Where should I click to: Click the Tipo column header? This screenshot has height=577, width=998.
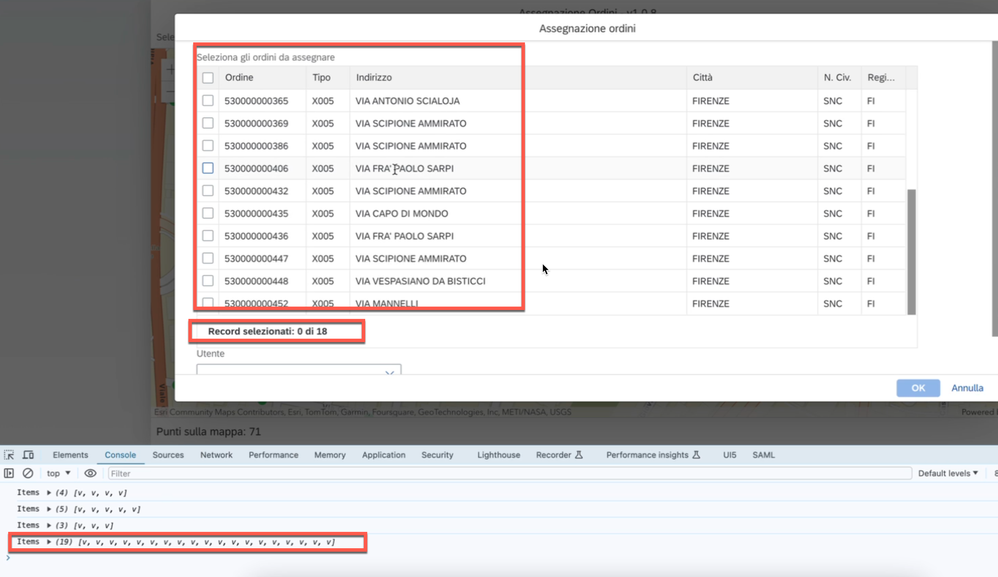coord(328,78)
